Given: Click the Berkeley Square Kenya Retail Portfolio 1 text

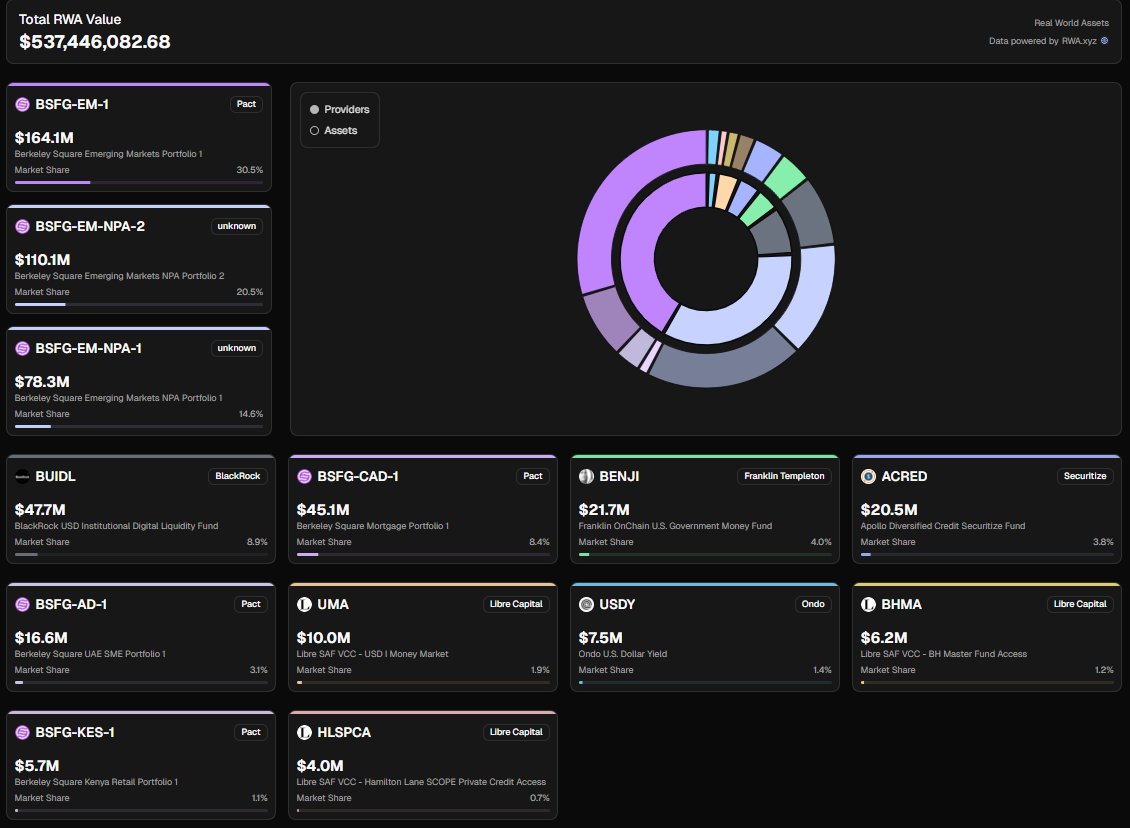Looking at the screenshot, I should (97, 782).
